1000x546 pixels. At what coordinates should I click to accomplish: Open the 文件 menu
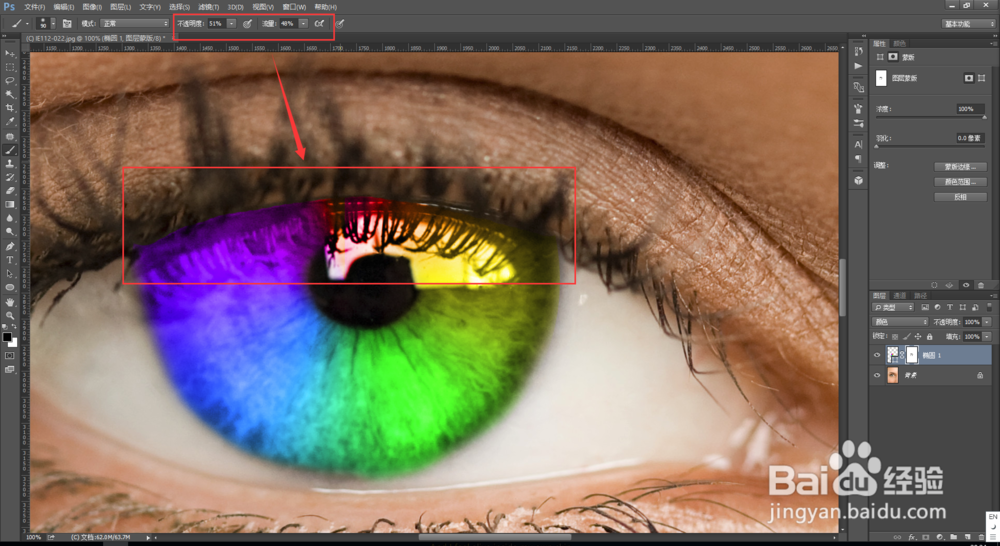point(34,7)
